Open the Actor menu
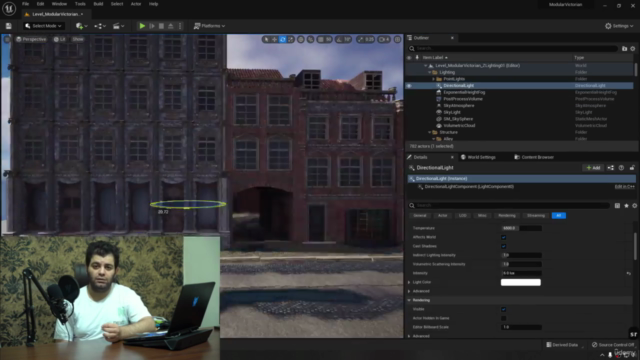 pyautogui.click(x=136, y=4)
